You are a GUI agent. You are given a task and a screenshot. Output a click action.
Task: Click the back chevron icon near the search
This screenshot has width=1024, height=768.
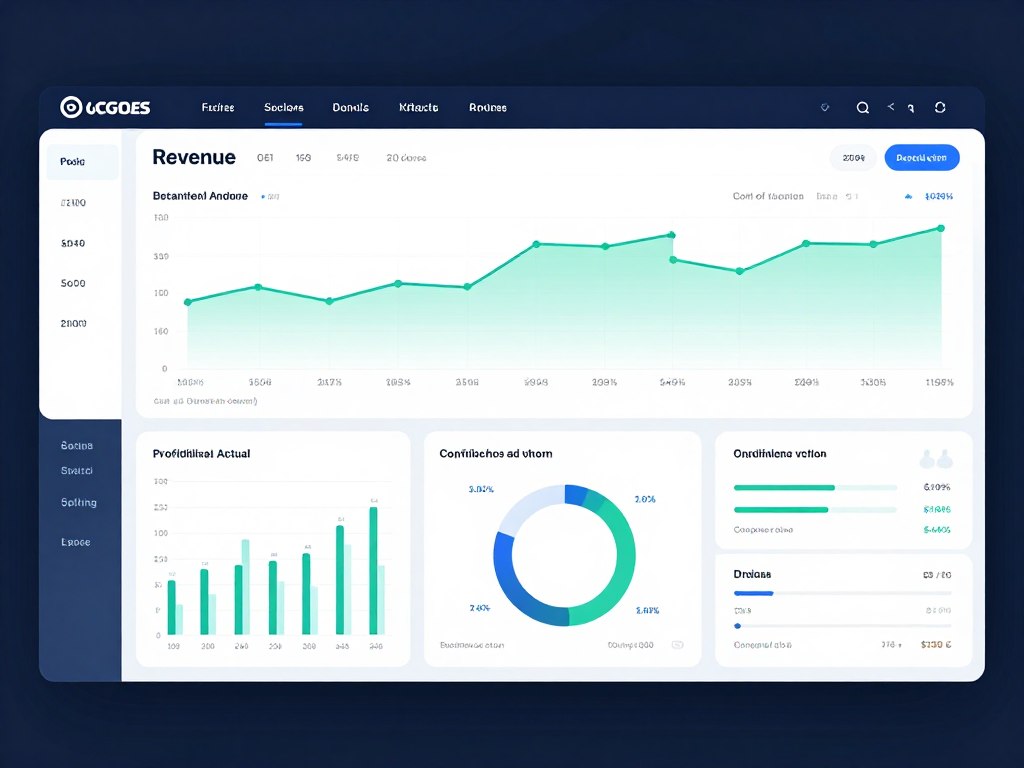pos(889,107)
